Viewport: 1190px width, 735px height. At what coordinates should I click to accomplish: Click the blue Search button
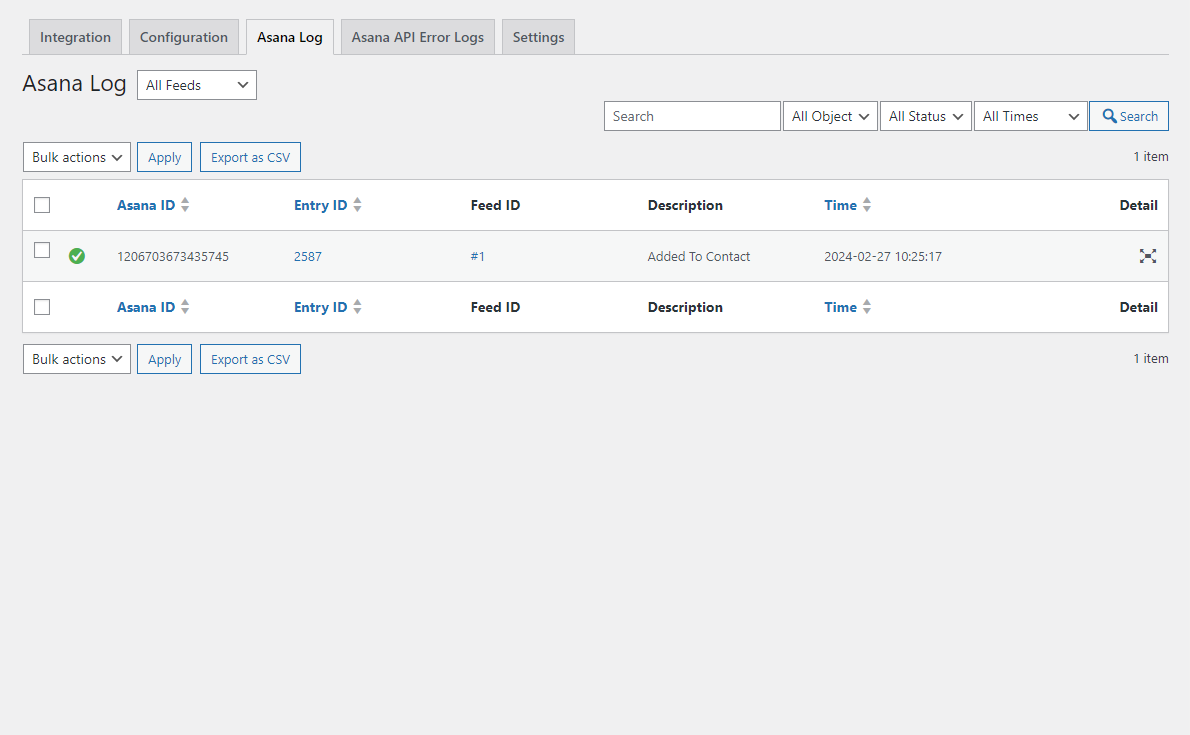(1129, 116)
